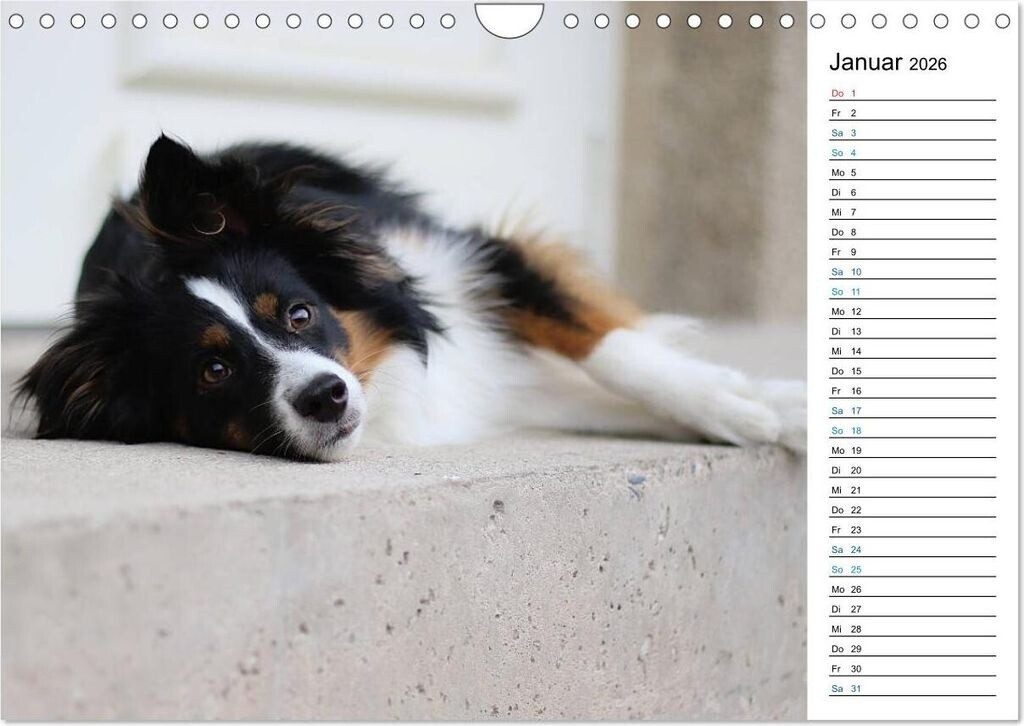Screen dimensions: 1024x726
Task: Select the Sa 31 date row
Action: 911,689
